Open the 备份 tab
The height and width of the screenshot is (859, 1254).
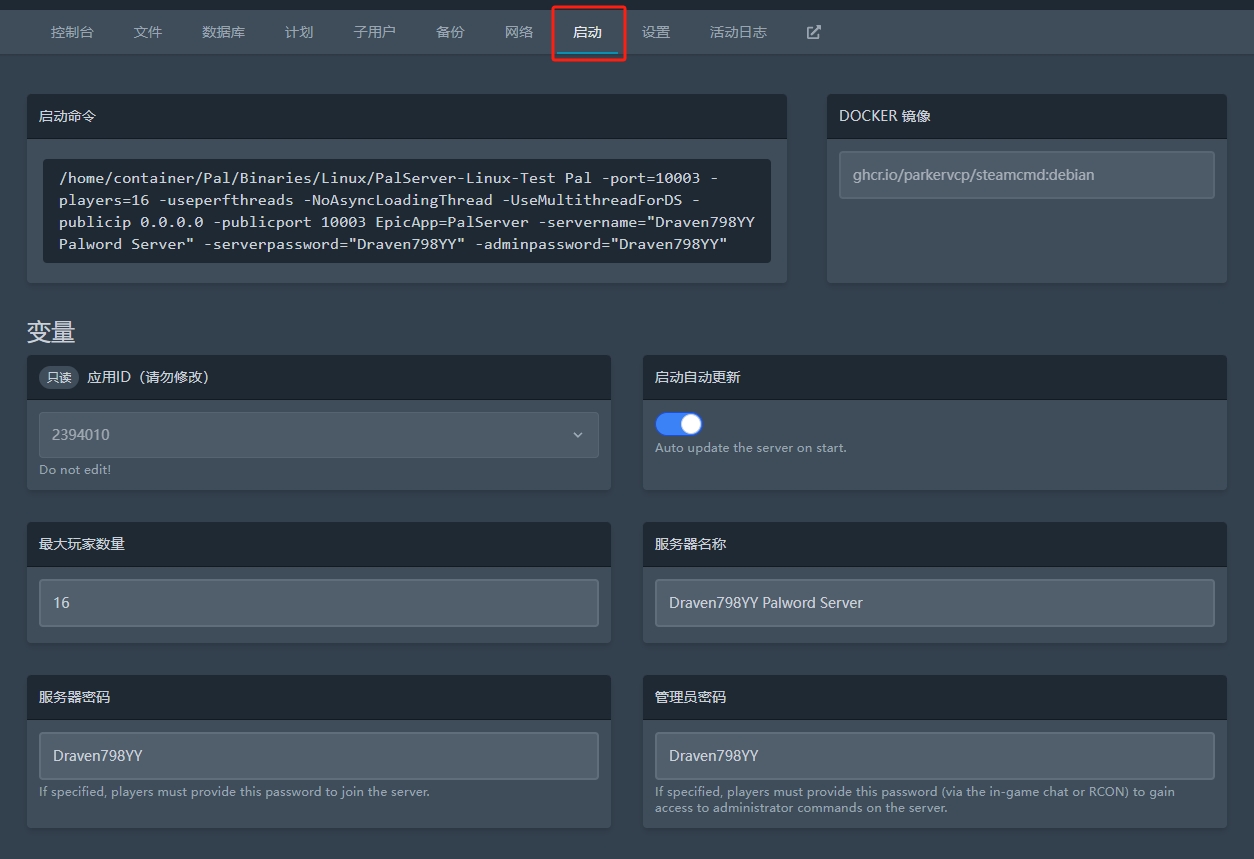[450, 32]
